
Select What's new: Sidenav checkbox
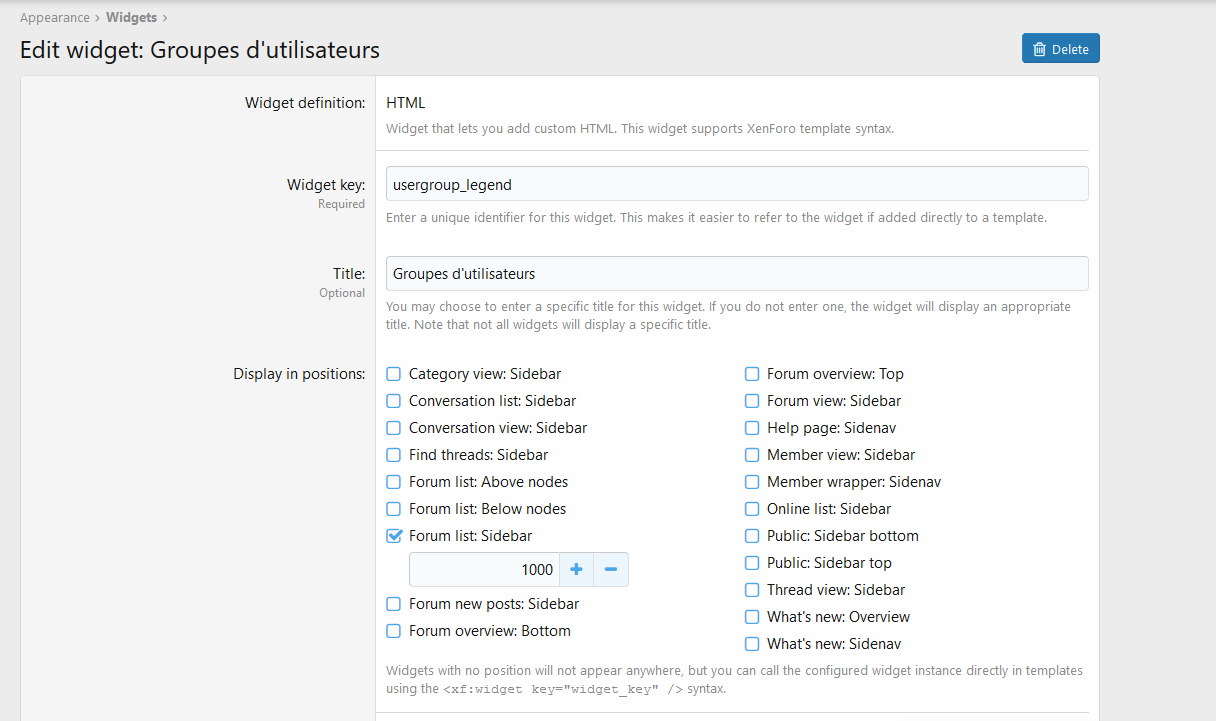click(752, 644)
